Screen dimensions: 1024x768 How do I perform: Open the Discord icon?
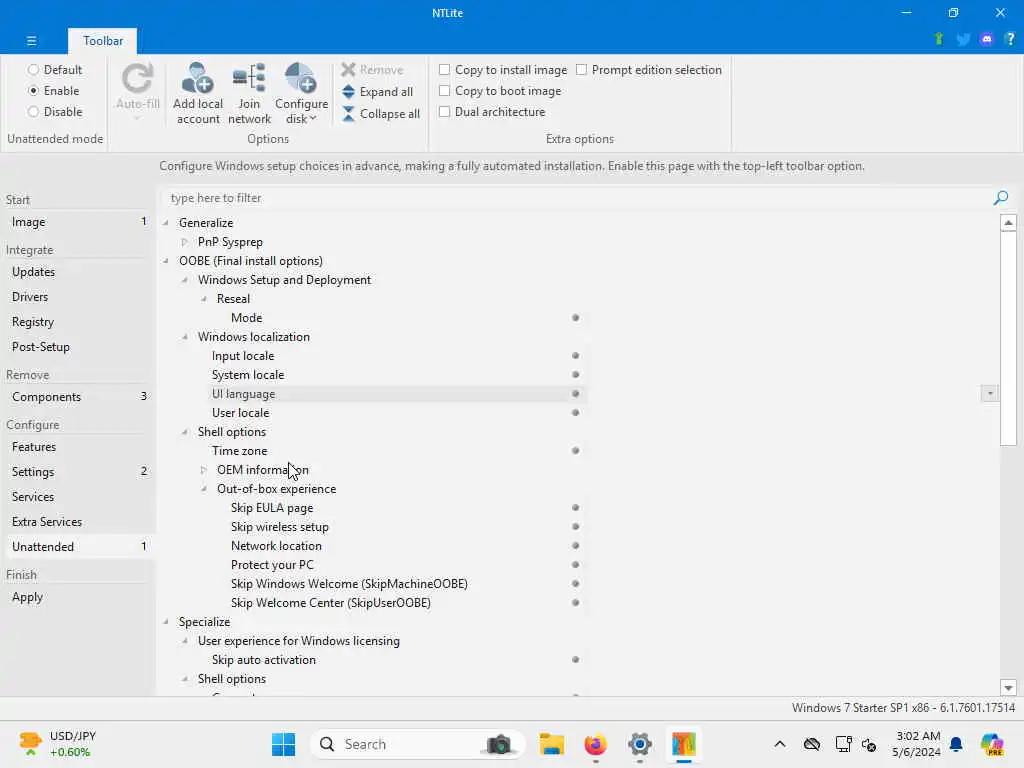[986, 39]
